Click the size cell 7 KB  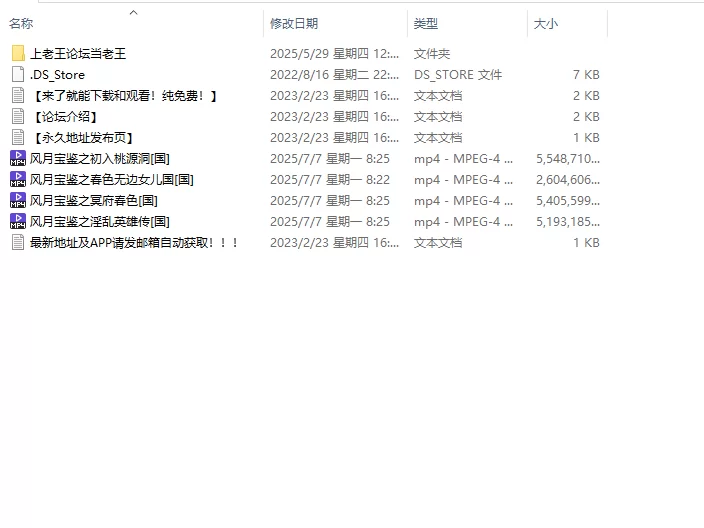click(x=586, y=75)
